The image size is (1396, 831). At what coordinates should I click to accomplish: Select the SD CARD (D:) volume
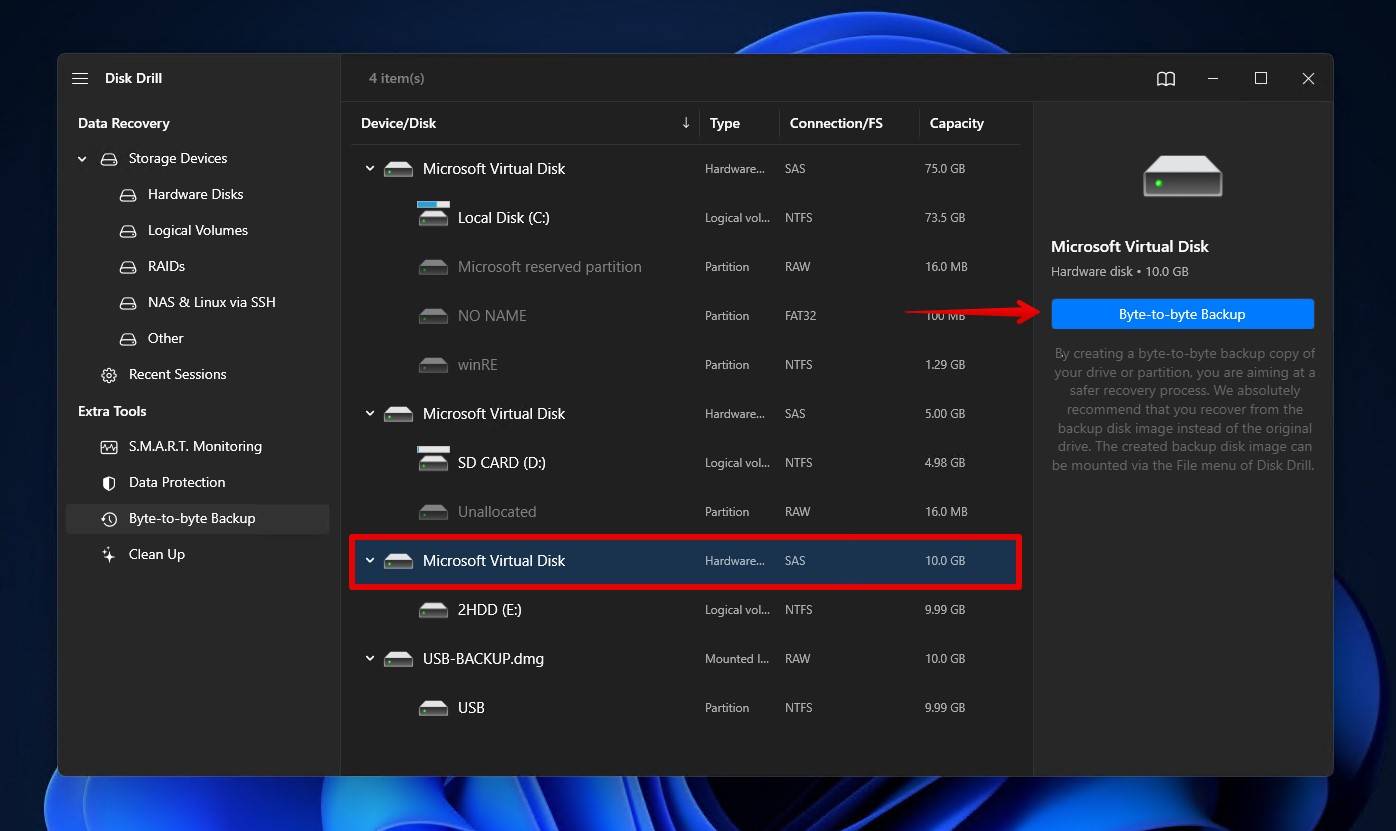pyautogui.click(x=501, y=462)
